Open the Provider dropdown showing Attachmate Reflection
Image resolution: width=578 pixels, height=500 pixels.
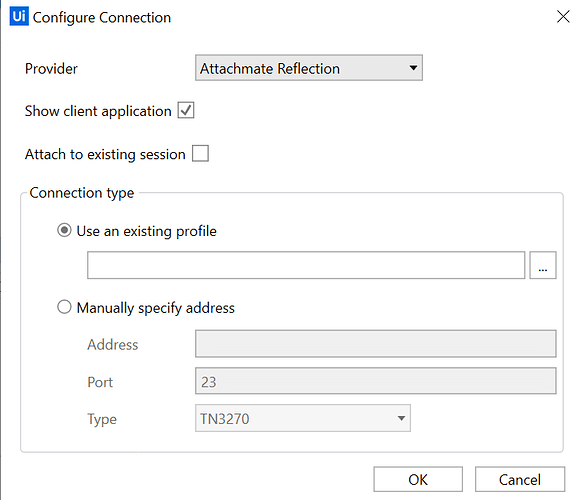pyautogui.click(x=309, y=68)
